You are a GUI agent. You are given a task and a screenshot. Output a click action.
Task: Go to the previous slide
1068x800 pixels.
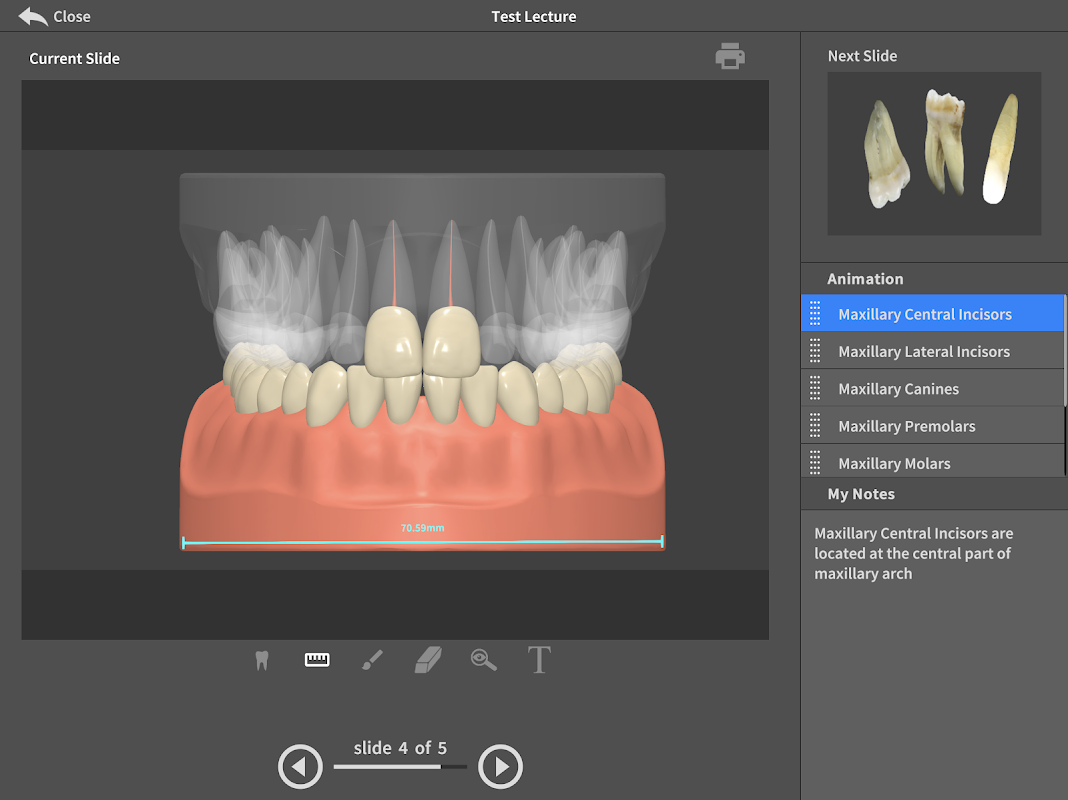(x=300, y=767)
